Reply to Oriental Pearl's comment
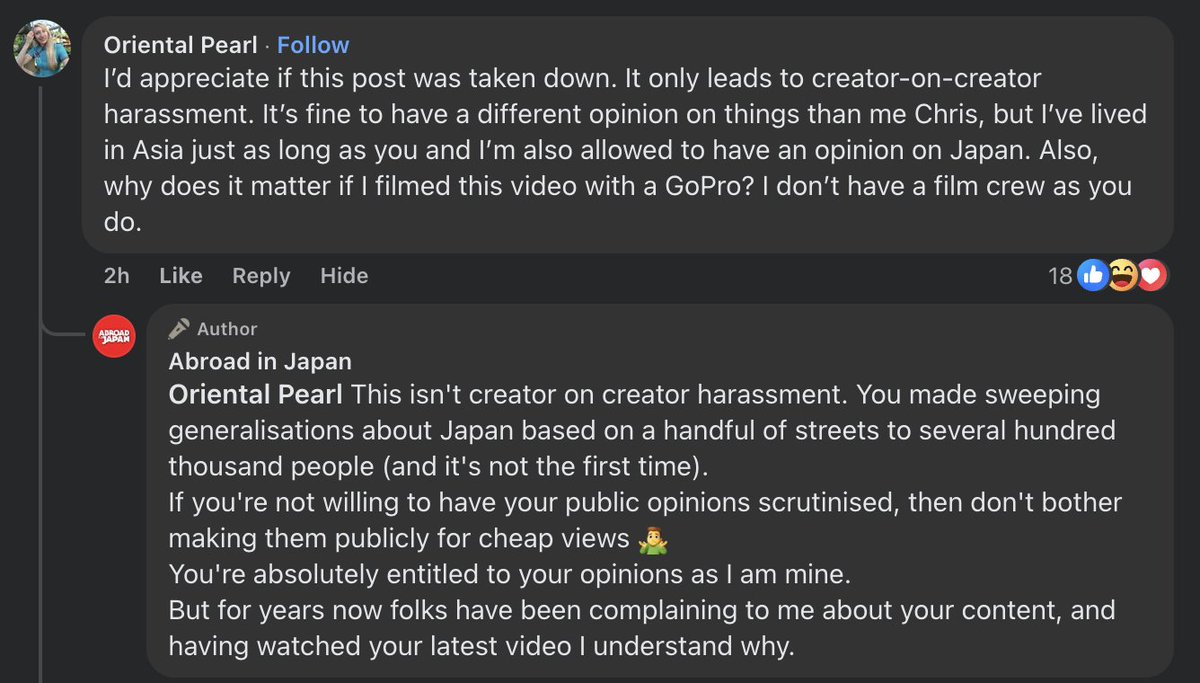Image resolution: width=1200 pixels, height=683 pixels. point(261,276)
